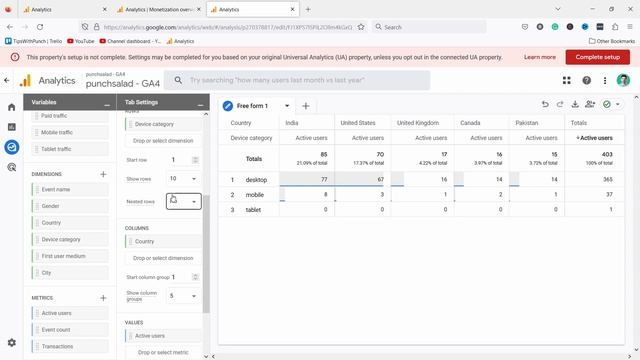Sort by Totals Active users column header
The image size is (640, 360).
tap(594, 138)
